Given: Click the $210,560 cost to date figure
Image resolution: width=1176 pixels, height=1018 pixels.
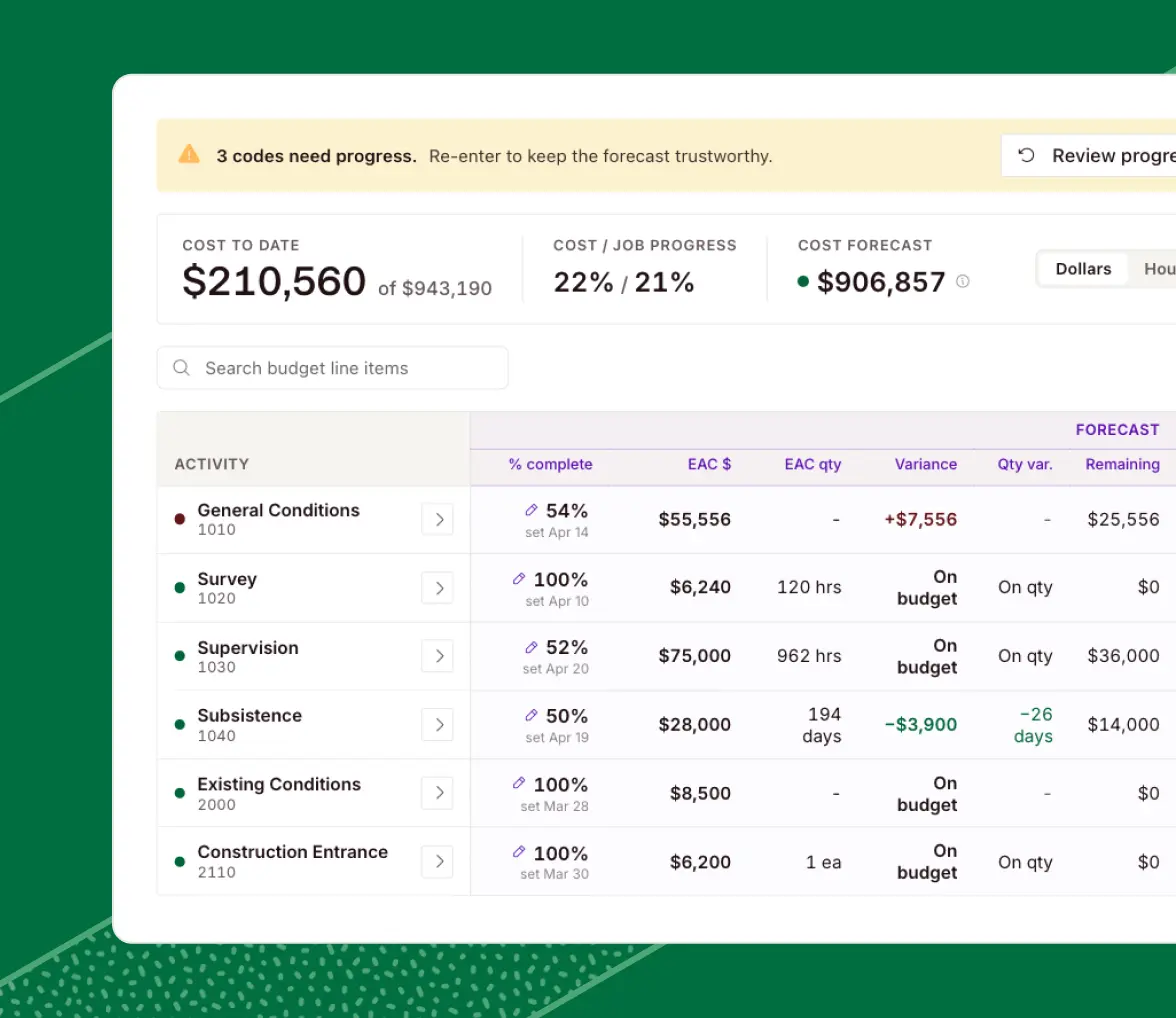Looking at the screenshot, I should [x=274, y=281].
